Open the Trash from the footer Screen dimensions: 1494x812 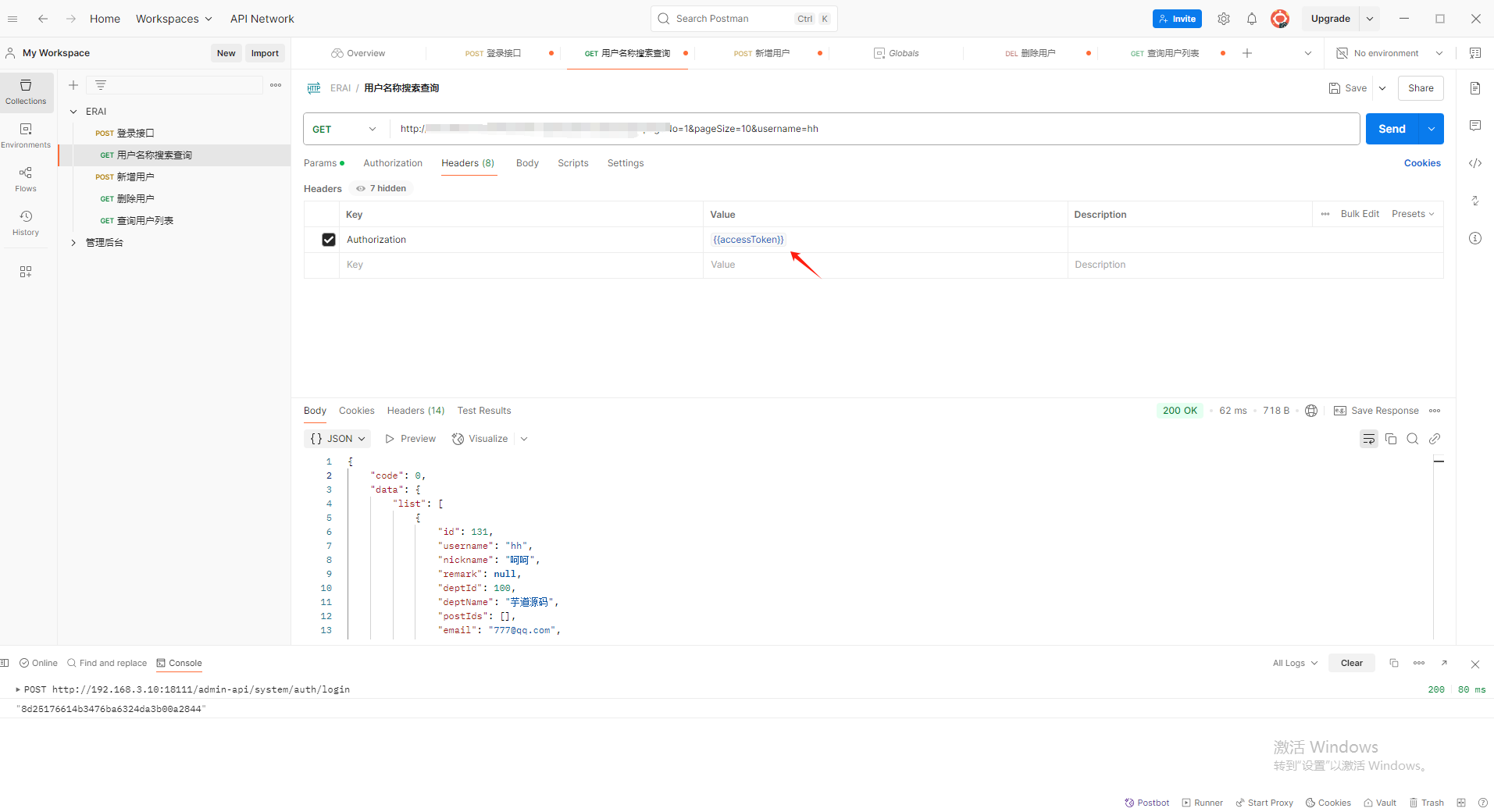coord(1427,803)
